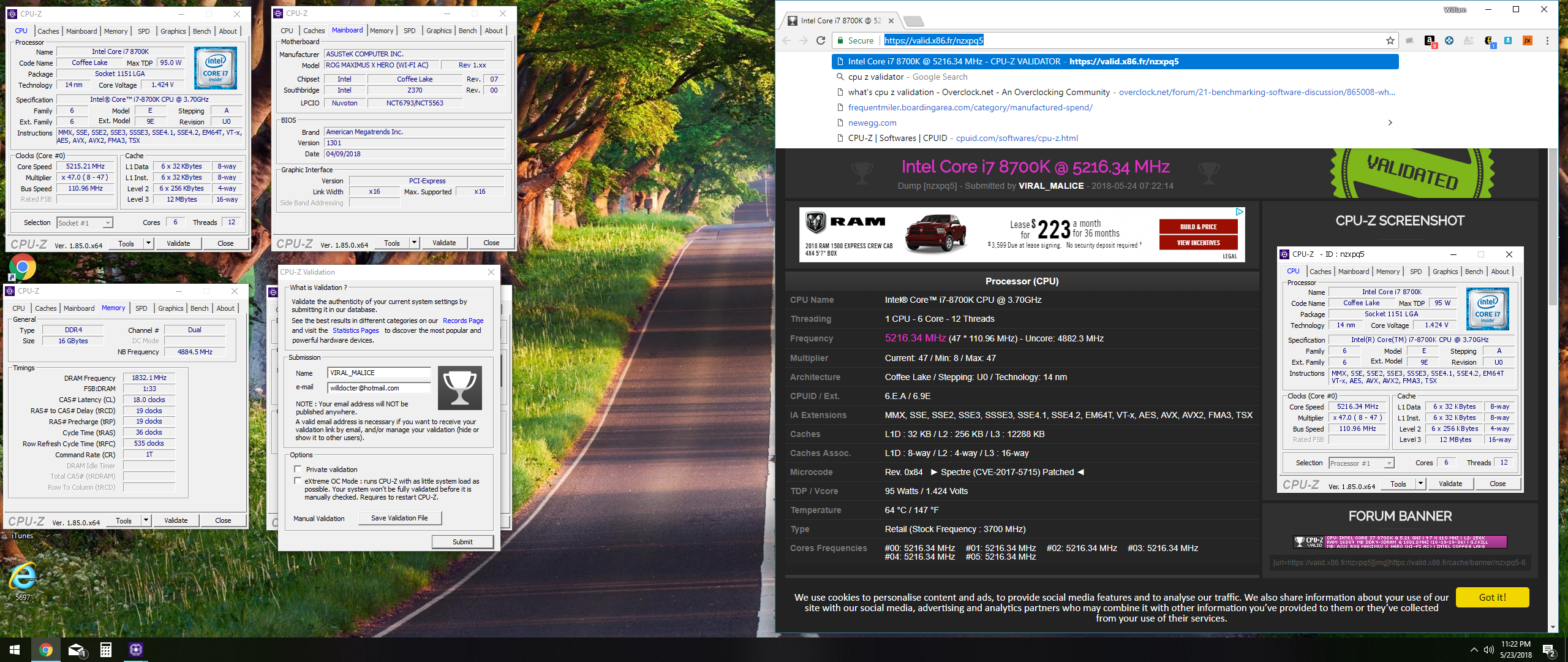
Task: Open the volume control in system tray
Action: [1489, 650]
